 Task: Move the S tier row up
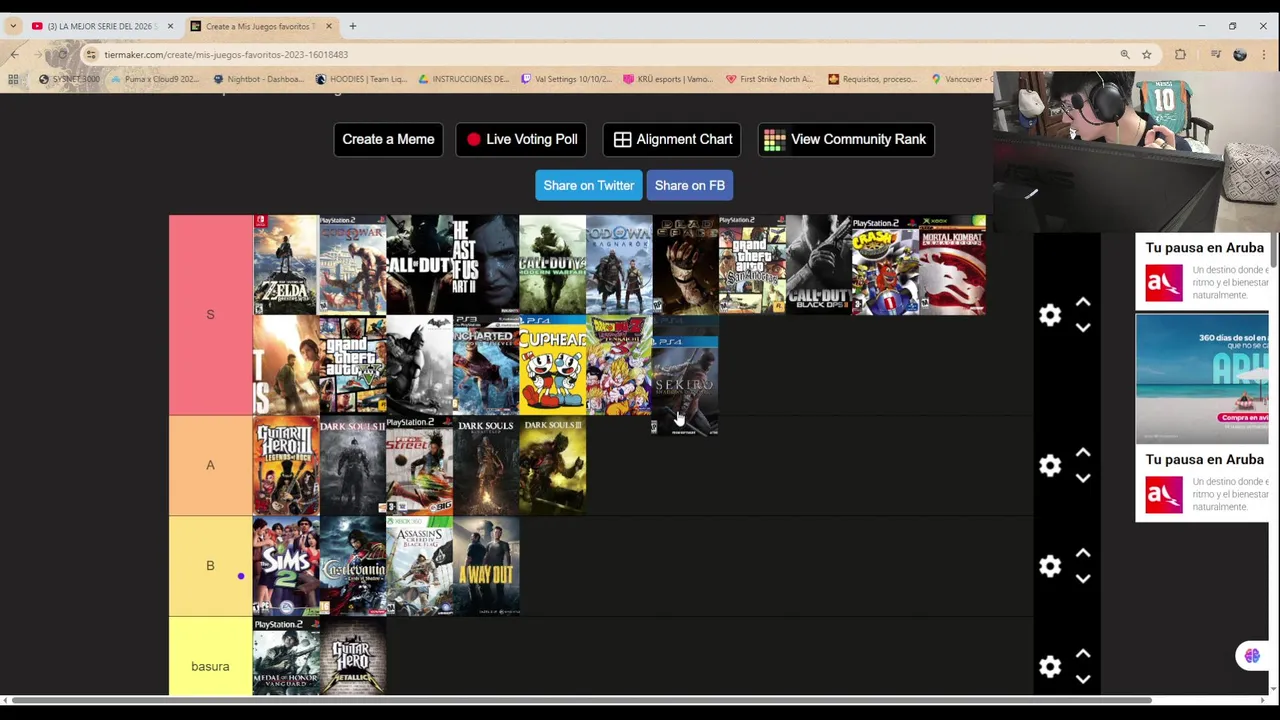pyautogui.click(x=1083, y=302)
